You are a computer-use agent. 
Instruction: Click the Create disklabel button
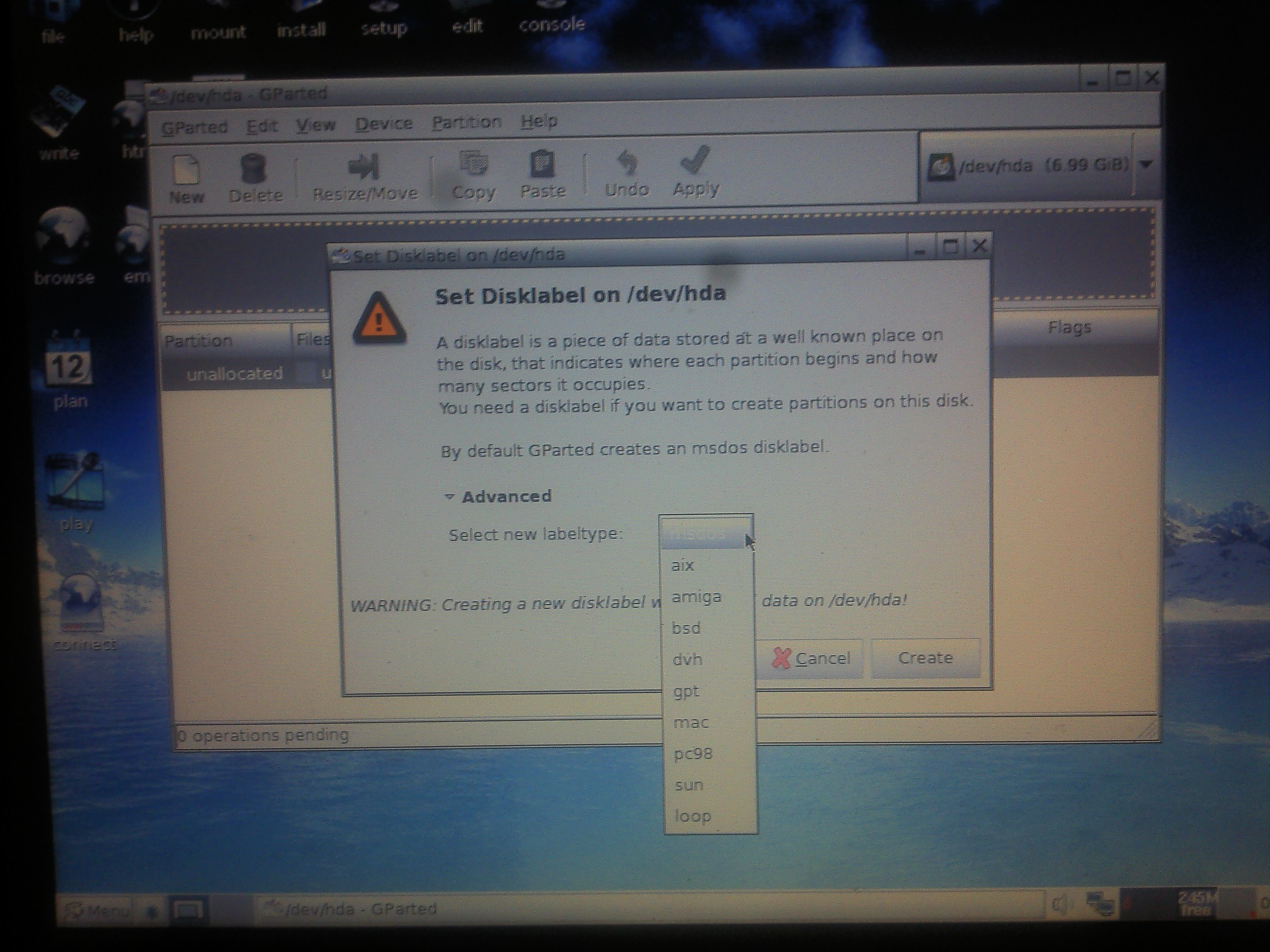click(x=926, y=658)
